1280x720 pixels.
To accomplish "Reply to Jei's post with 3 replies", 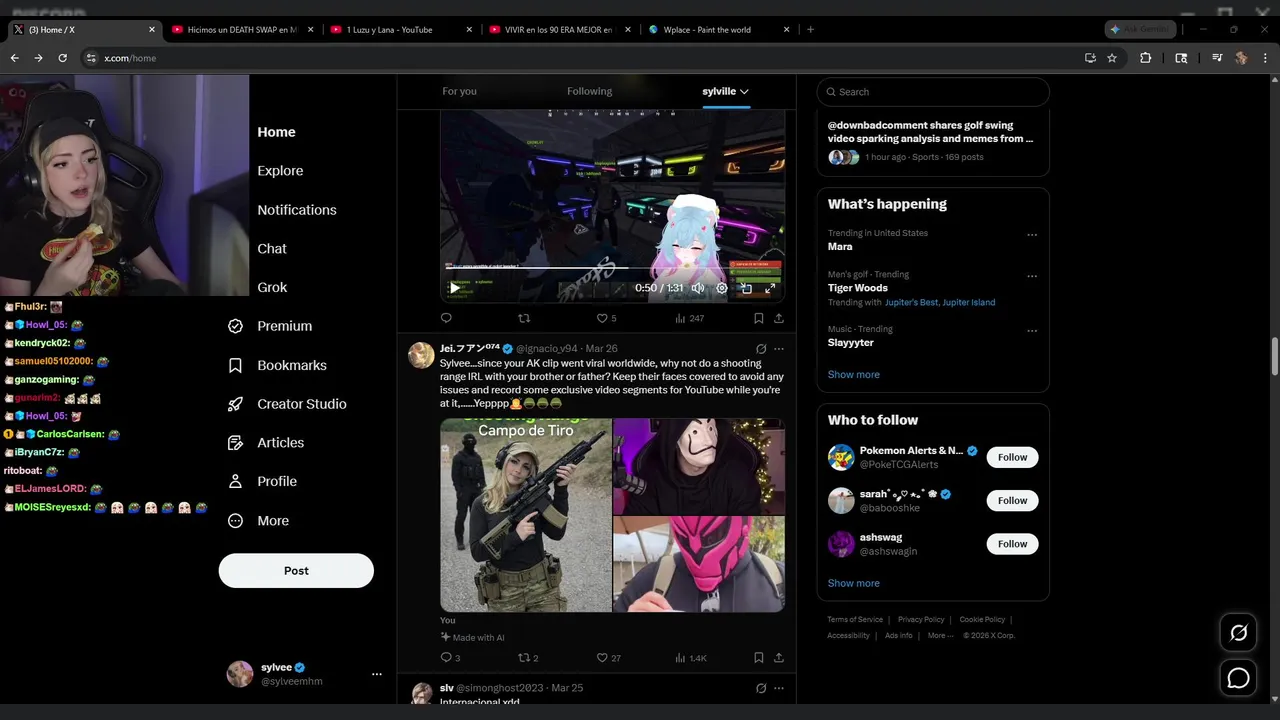I will pos(450,658).
